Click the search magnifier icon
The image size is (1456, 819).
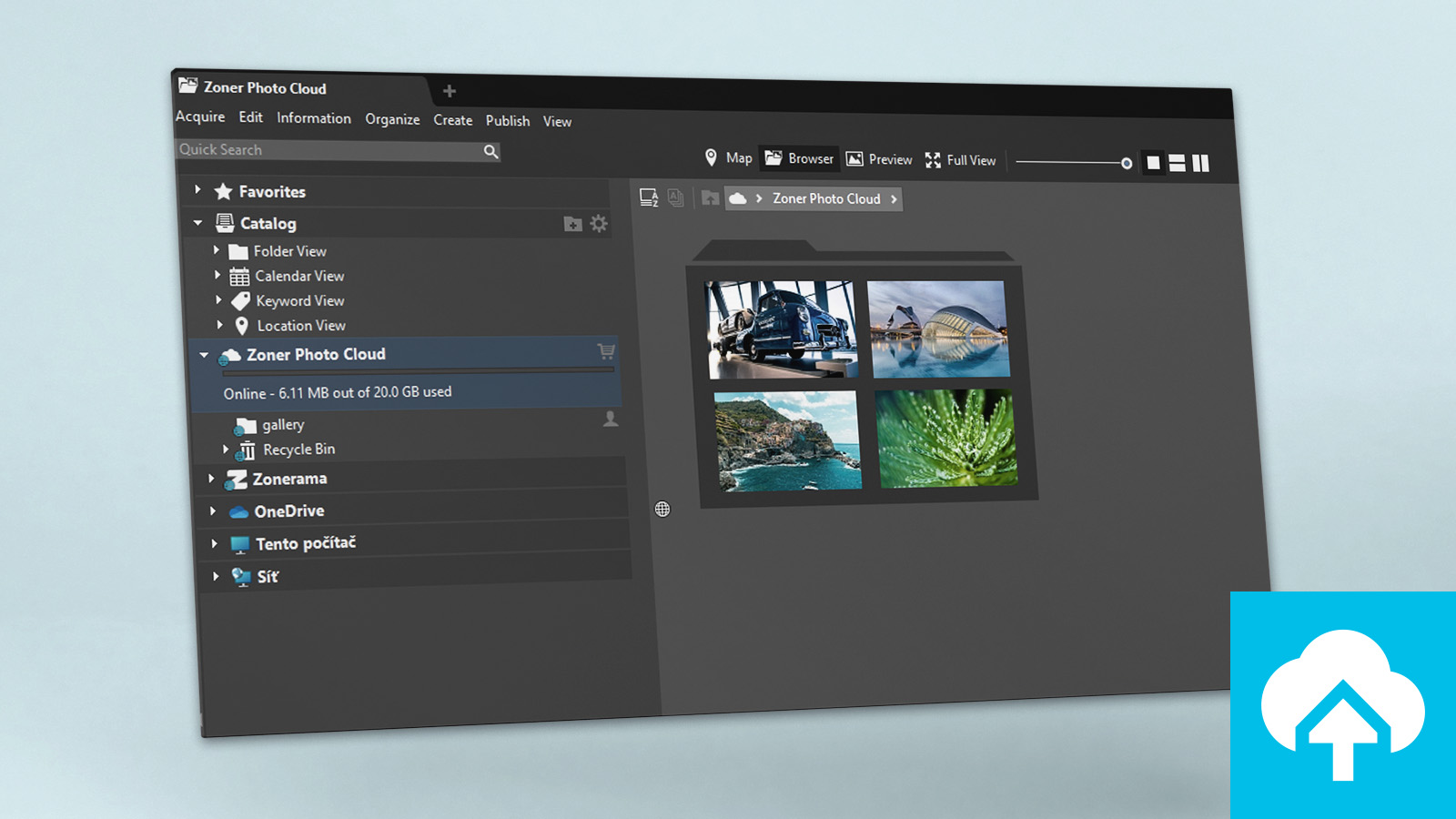coord(490,152)
